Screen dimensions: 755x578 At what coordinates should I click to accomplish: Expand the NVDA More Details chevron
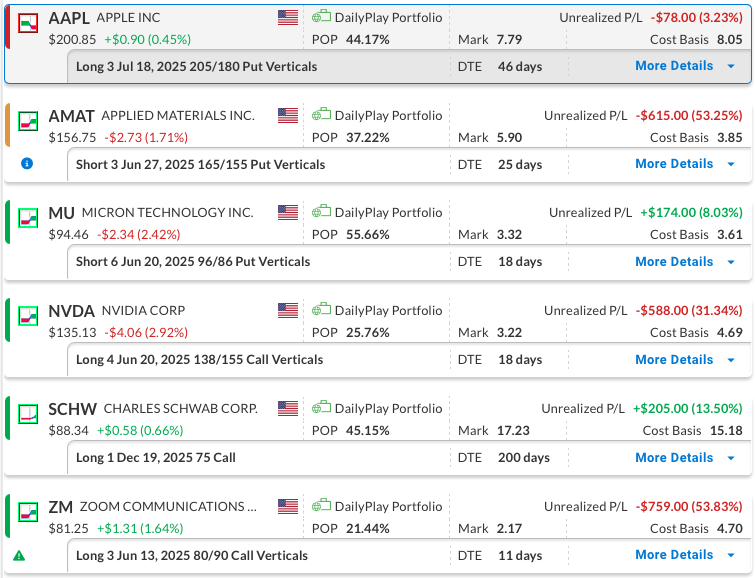tap(731, 360)
